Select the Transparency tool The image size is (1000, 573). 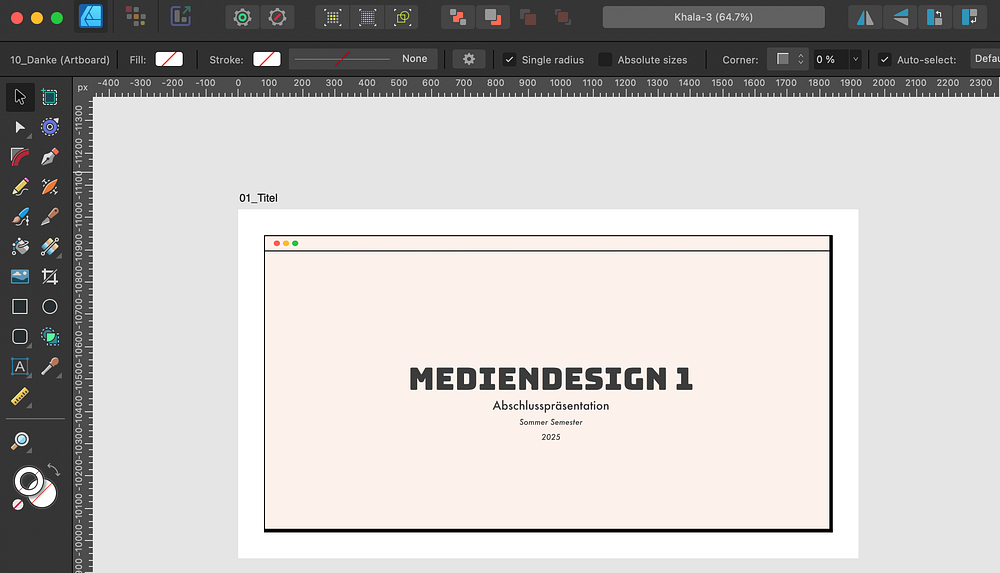point(50,247)
